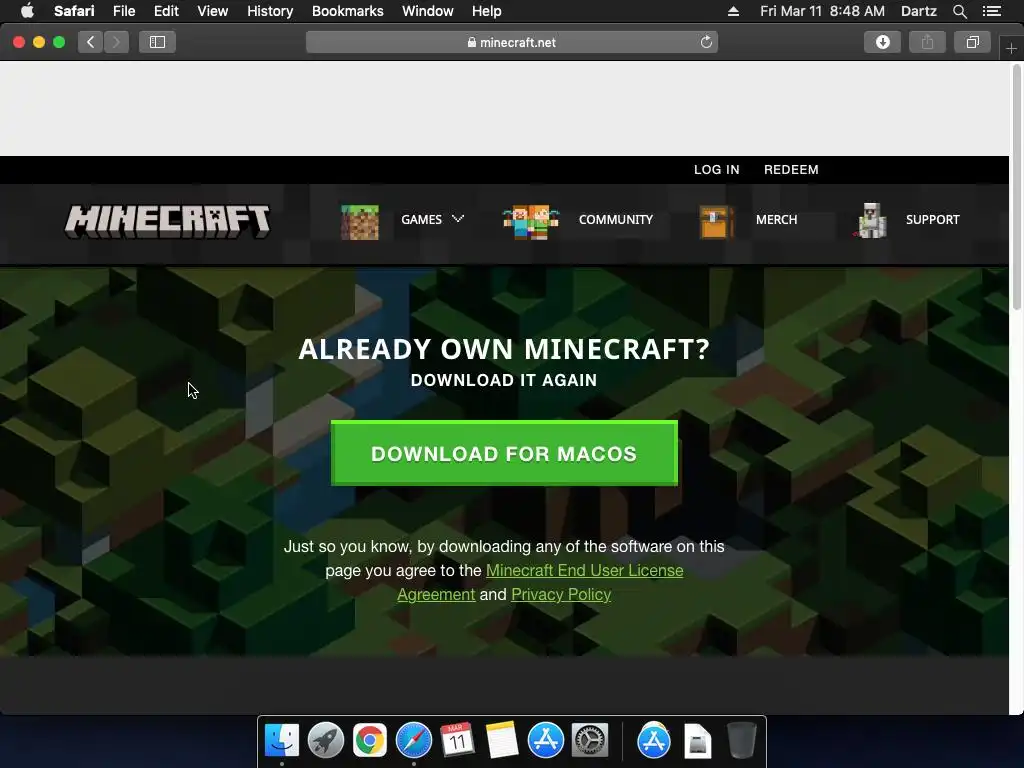Click the eject icon in menu bar
The height and width of the screenshot is (768, 1024).
point(733,11)
